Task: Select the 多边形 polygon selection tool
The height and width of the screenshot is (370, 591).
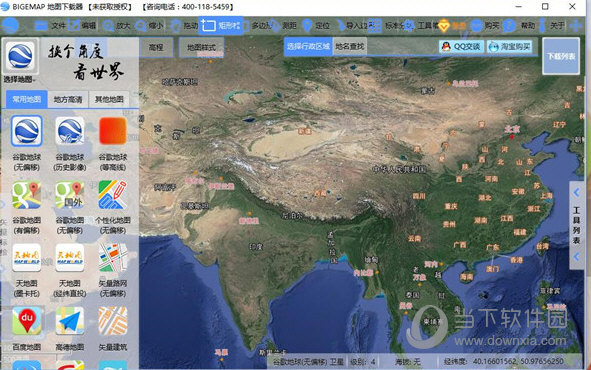Action: click(x=258, y=26)
